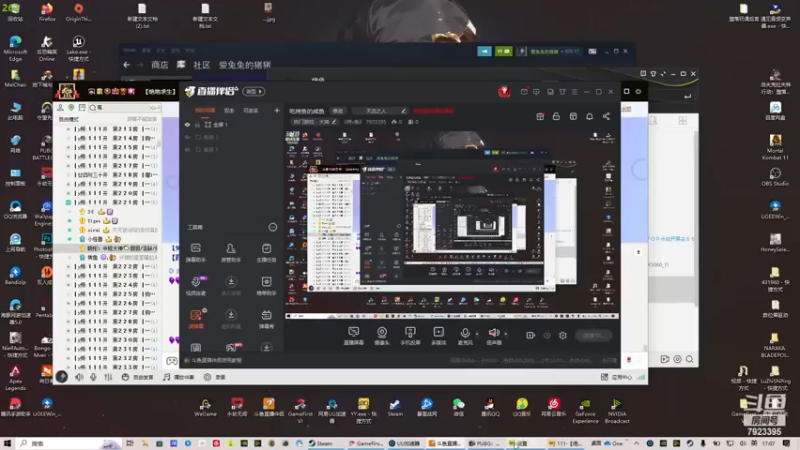Add a new scene with plus button
800x450 pixels.
pos(277,110)
